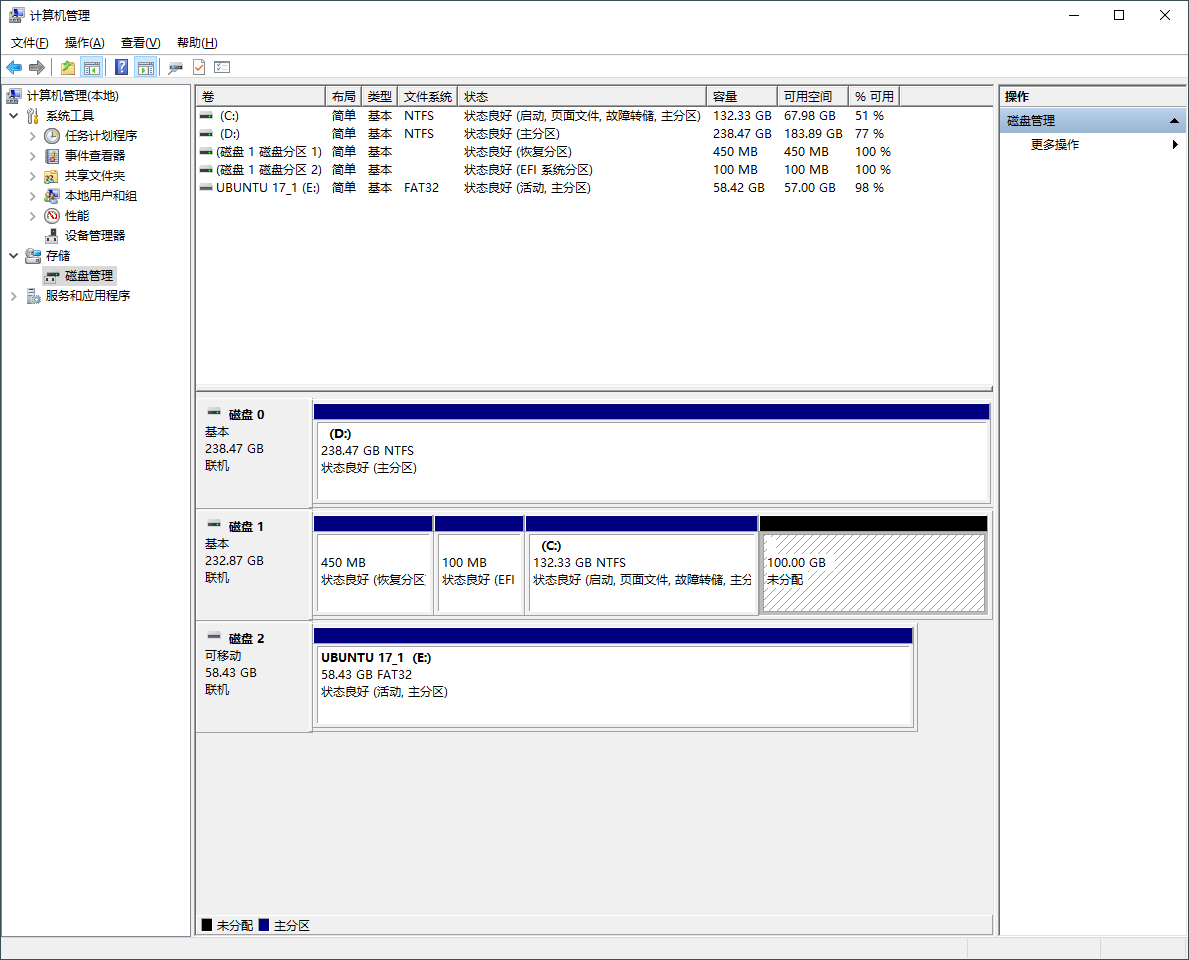Image resolution: width=1189 pixels, height=960 pixels.
Task: Select 计算机管理(本地) root node
Action: point(73,96)
